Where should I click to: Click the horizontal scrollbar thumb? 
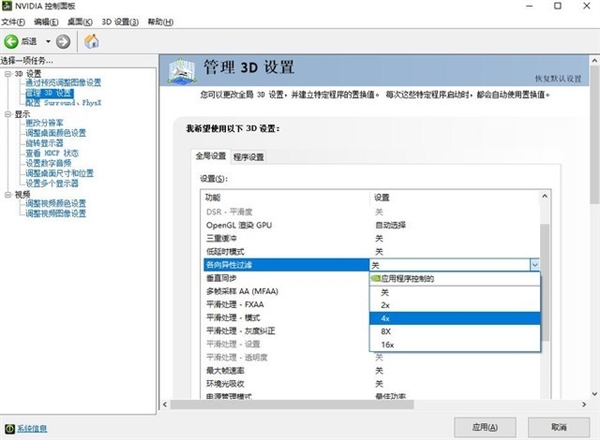(x=292, y=404)
